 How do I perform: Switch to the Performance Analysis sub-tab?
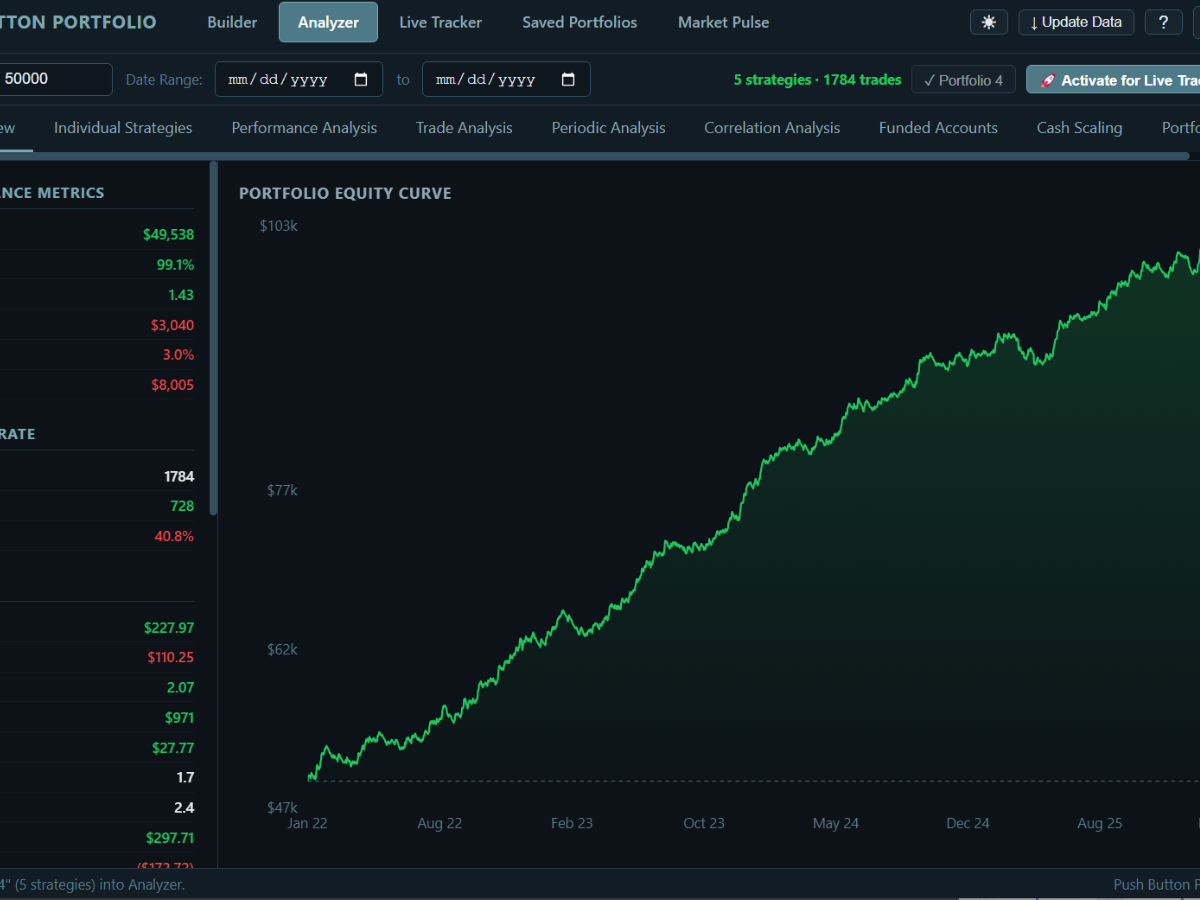click(304, 128)
